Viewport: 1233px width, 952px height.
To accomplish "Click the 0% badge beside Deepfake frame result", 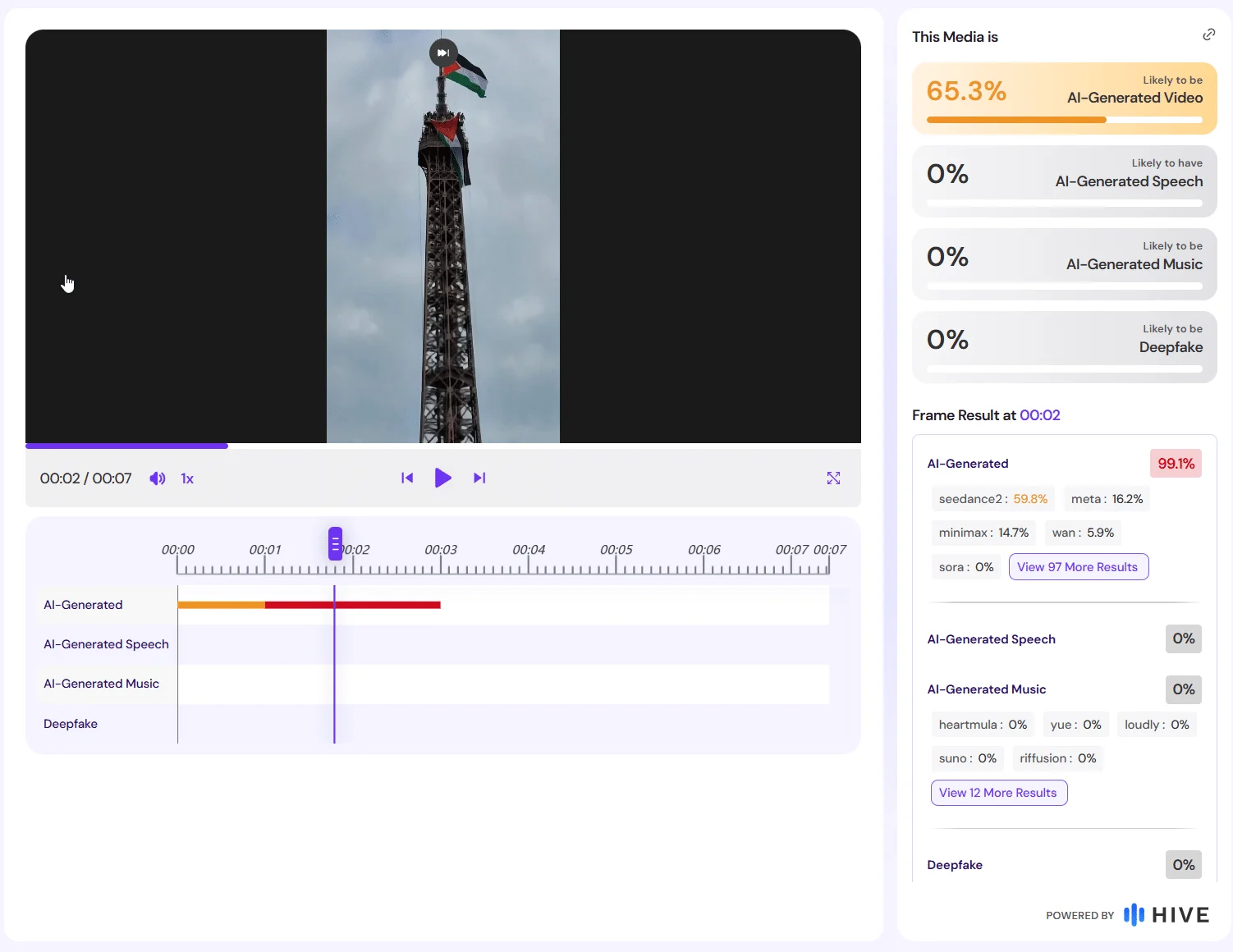I will (1183, 865).
